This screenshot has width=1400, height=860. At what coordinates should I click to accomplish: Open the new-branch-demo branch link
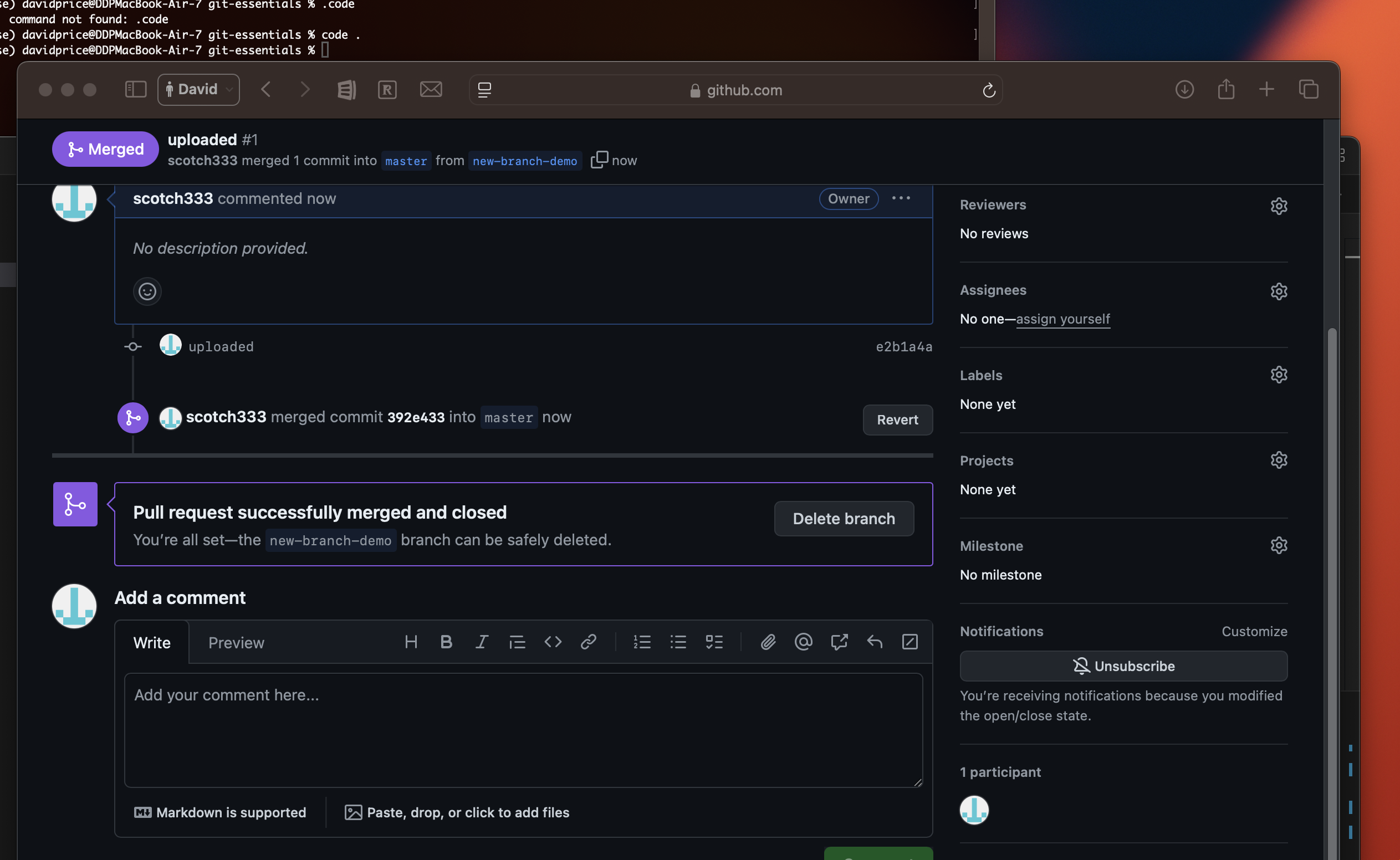tap(525, 161)
